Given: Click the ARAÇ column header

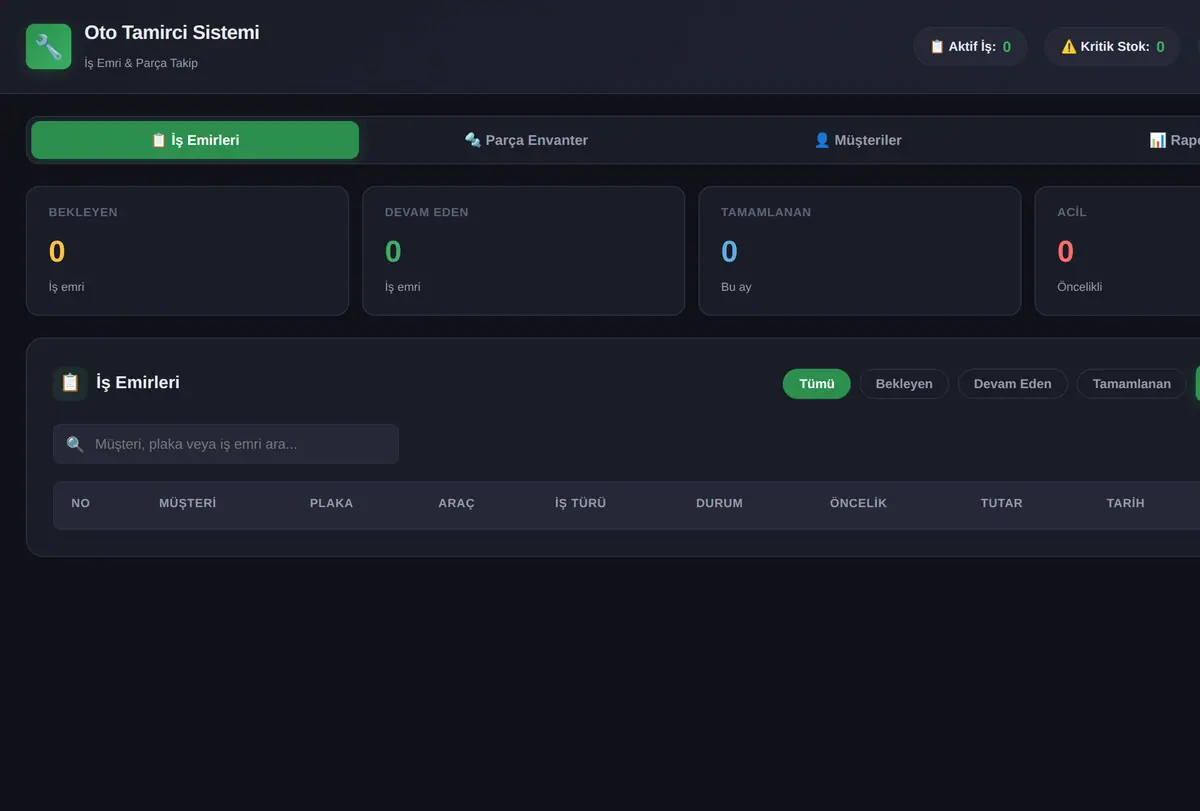Looking at the screenshot, I should (x=456, y=503).
